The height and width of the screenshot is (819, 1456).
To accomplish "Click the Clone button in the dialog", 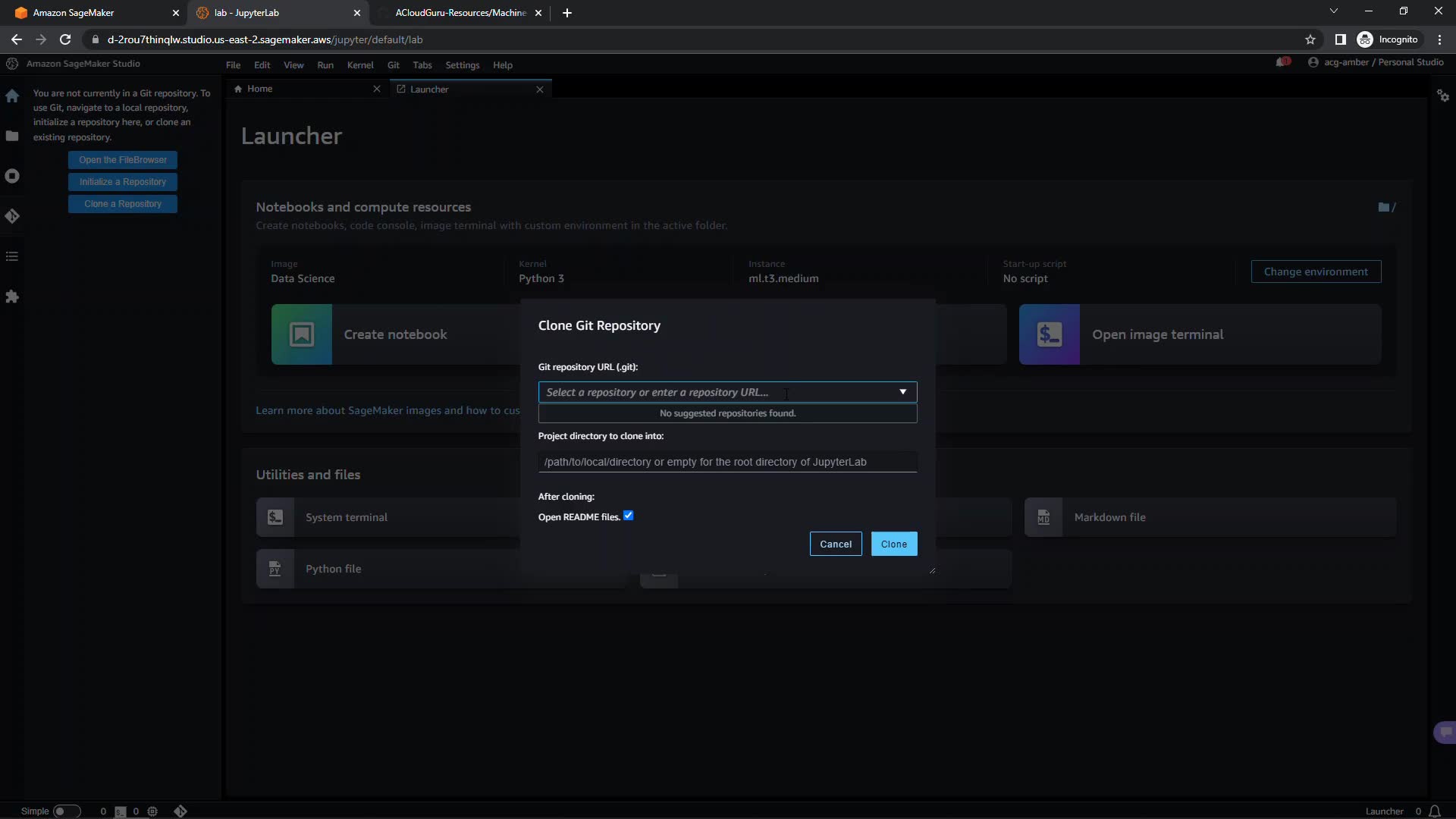I will (893, 544).
